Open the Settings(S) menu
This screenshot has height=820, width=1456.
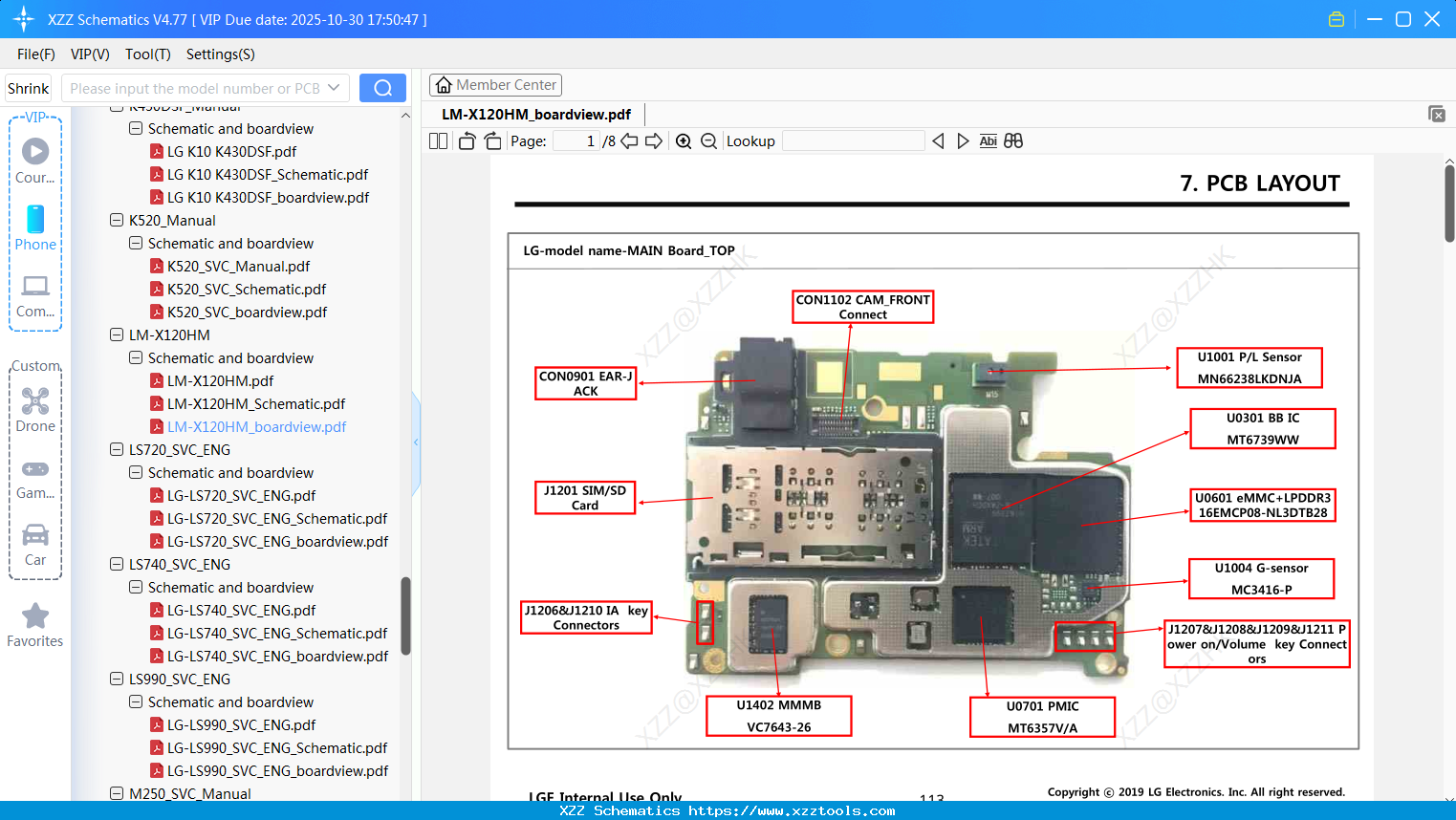(x=220, y=54)
